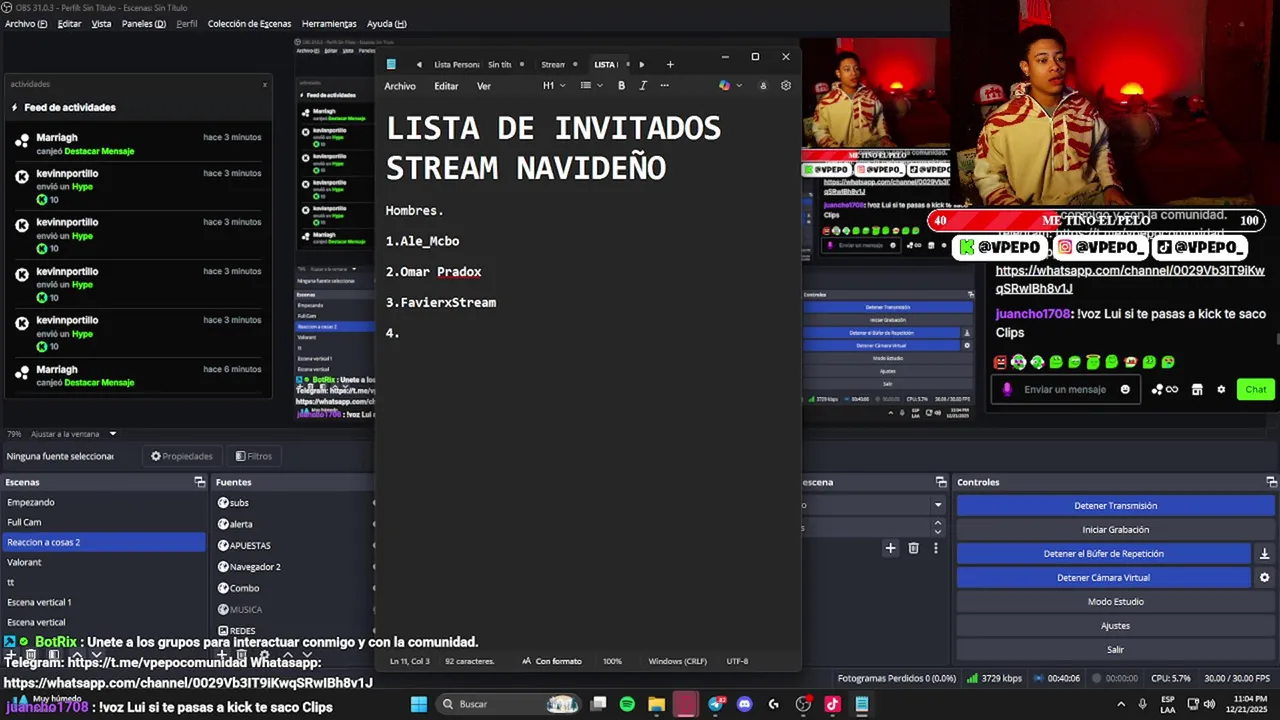This screenshot has width=1280, height=720.
Task: Open emoji picker in chat message box
Action: (1125, 390)
